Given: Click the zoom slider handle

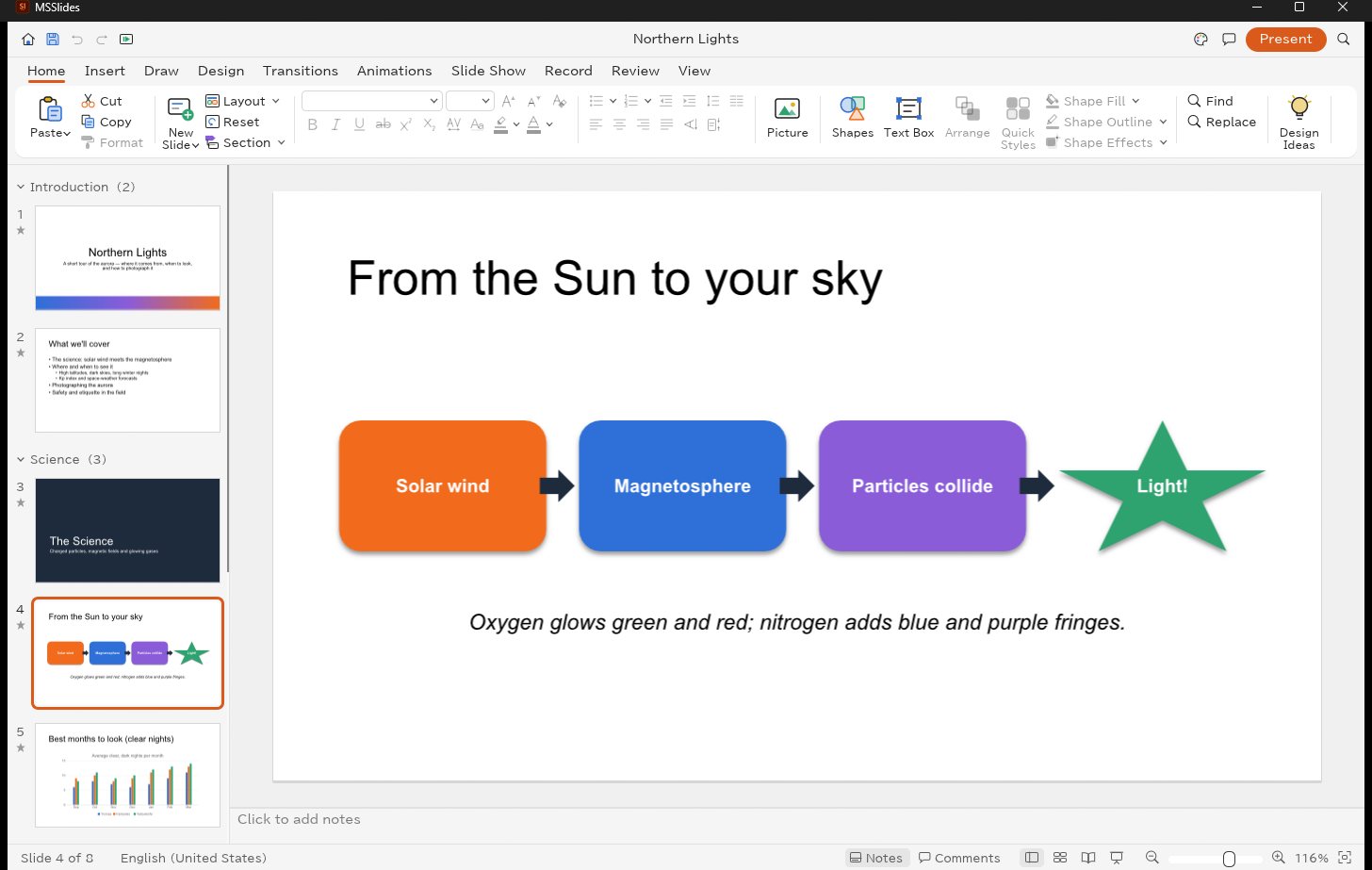Looking at the screenshot, I should [1229, 858].
